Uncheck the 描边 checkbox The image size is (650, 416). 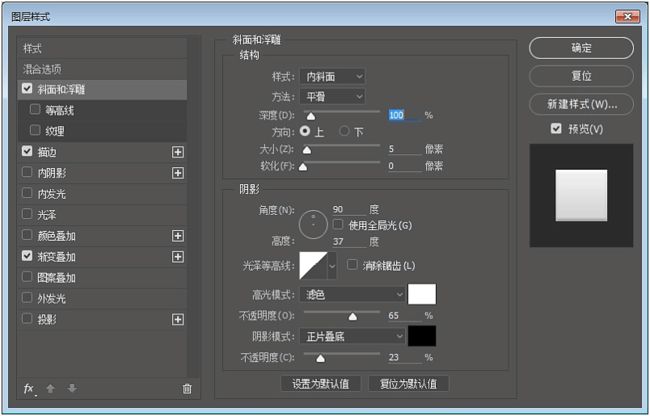coord(27,151)
